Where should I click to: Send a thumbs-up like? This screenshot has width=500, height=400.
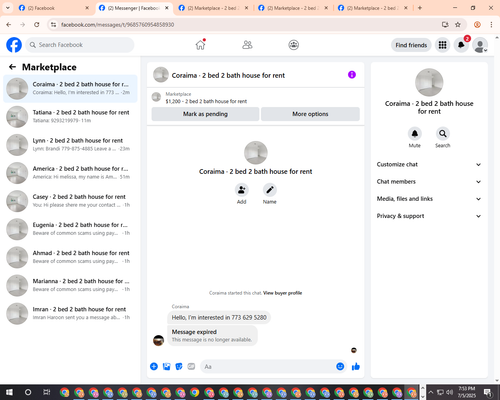point(356,367)
